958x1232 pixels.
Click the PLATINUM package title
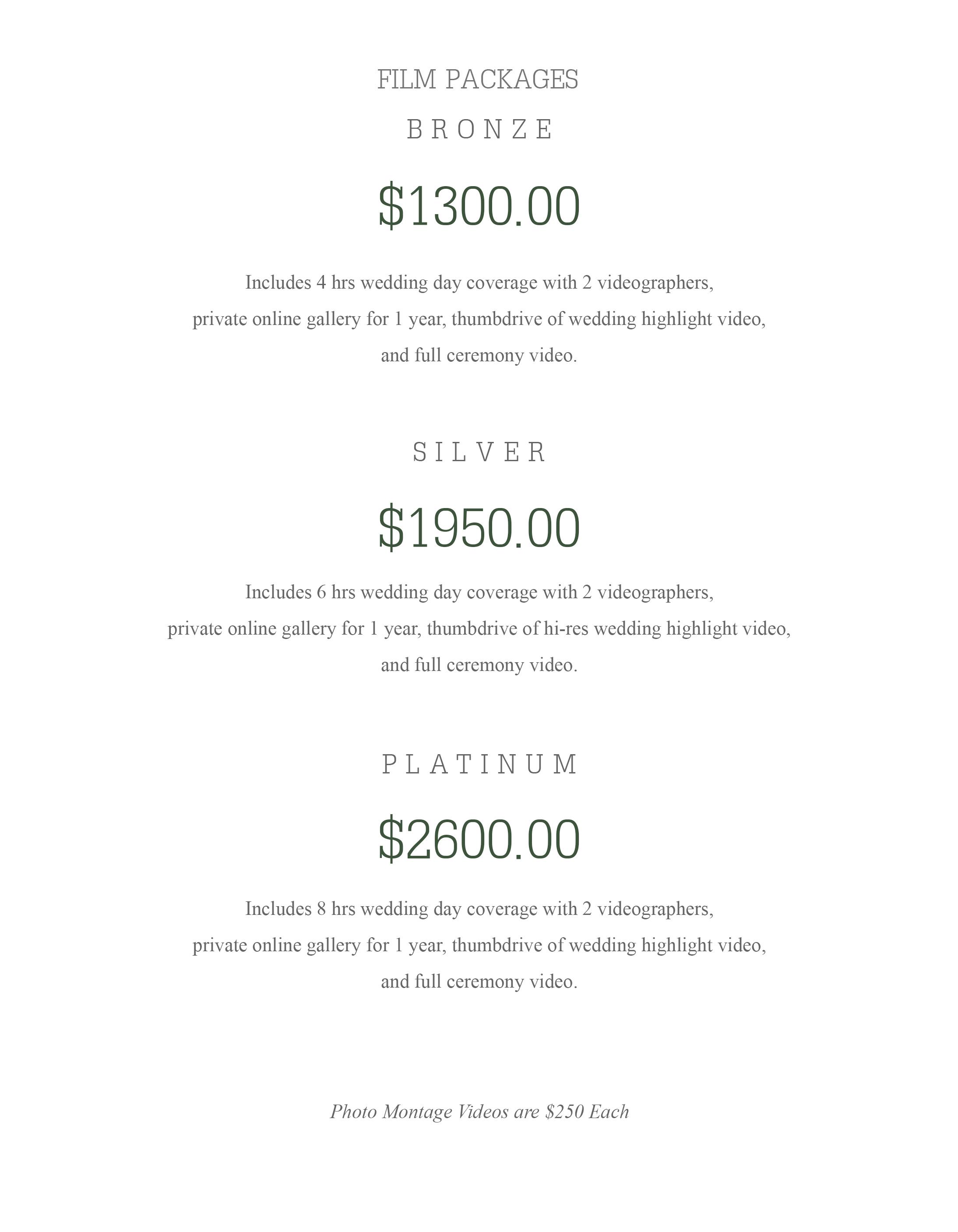point(479,765)
